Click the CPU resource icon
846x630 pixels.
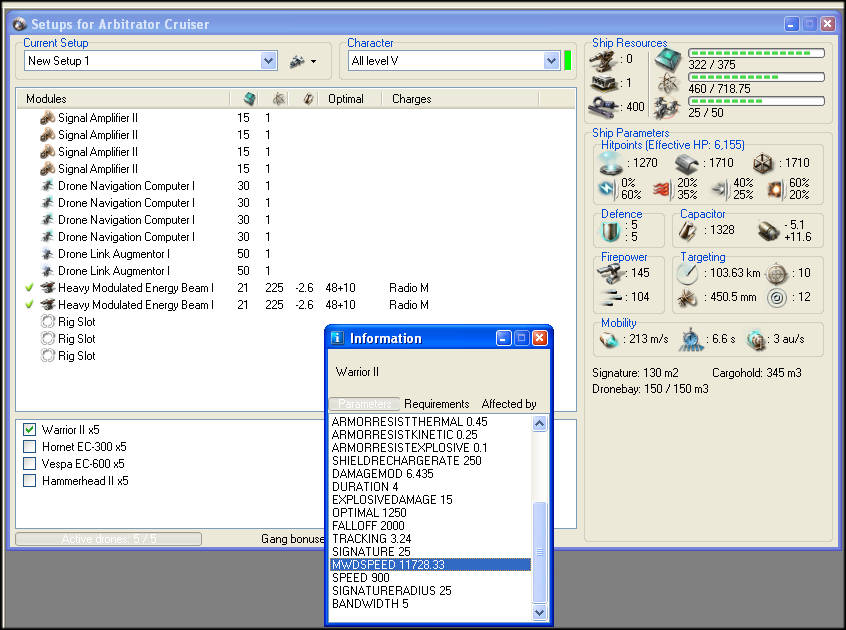click(668, 59)
